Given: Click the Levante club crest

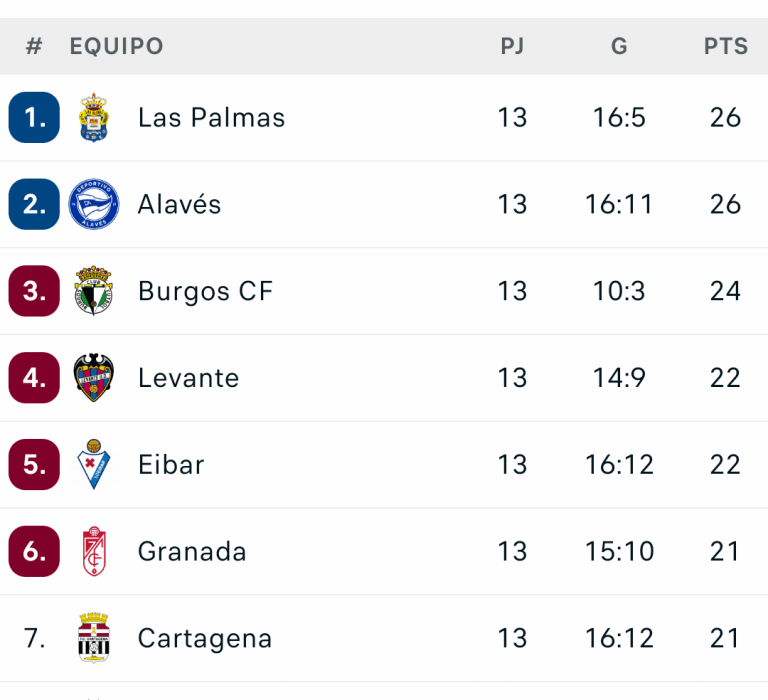Looking at the screenshot, I should click(93, 378).
